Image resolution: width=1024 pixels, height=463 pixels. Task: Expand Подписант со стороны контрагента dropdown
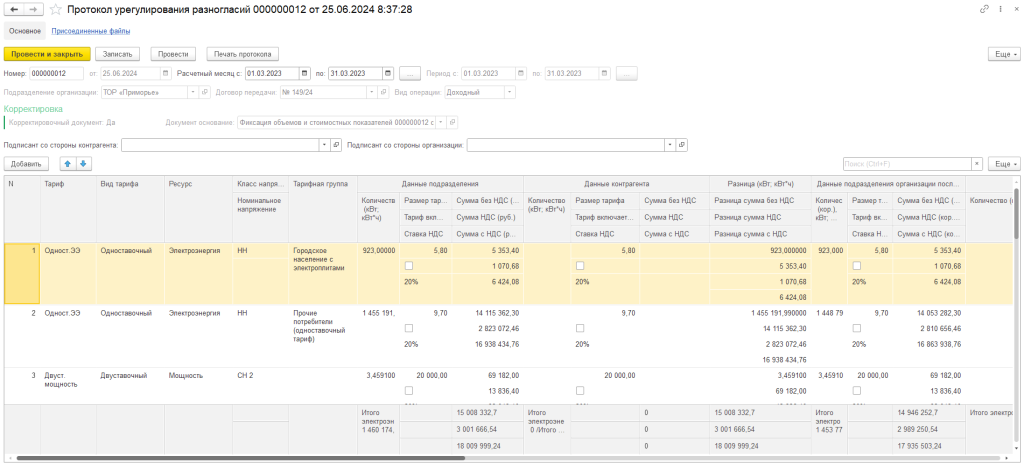click(323, 144)
